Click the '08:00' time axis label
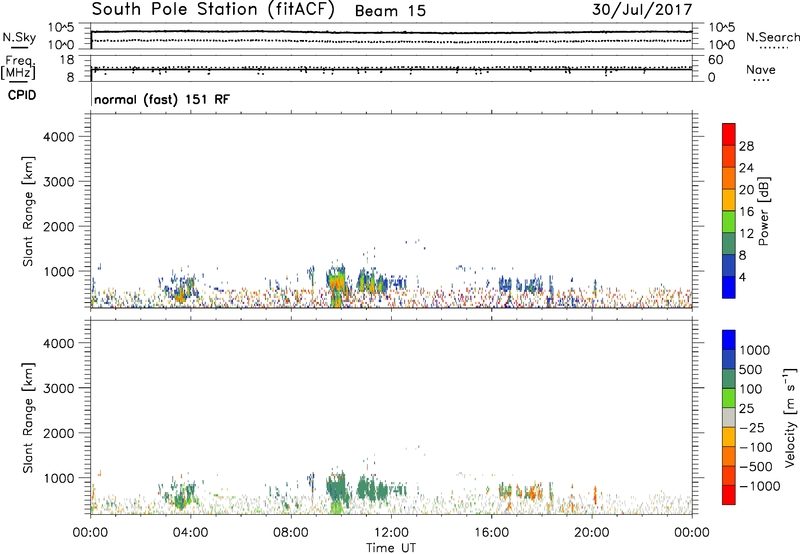The height and width of the screenshot is (554, 800). tap(290, 533)
